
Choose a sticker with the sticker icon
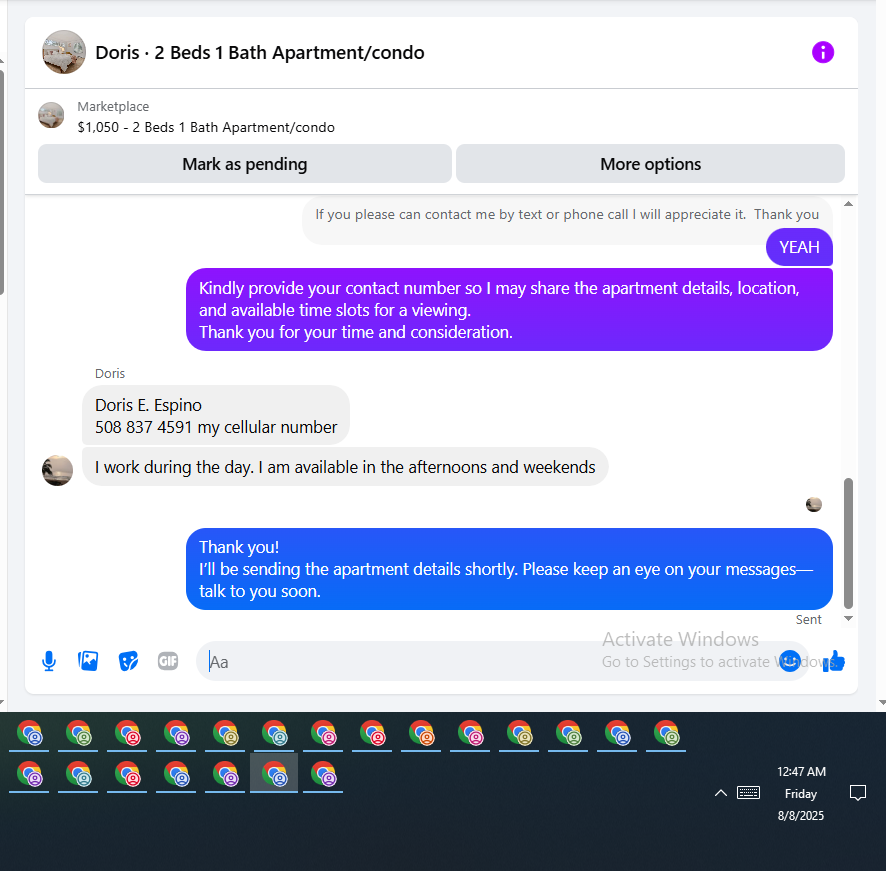coord(128,661)
